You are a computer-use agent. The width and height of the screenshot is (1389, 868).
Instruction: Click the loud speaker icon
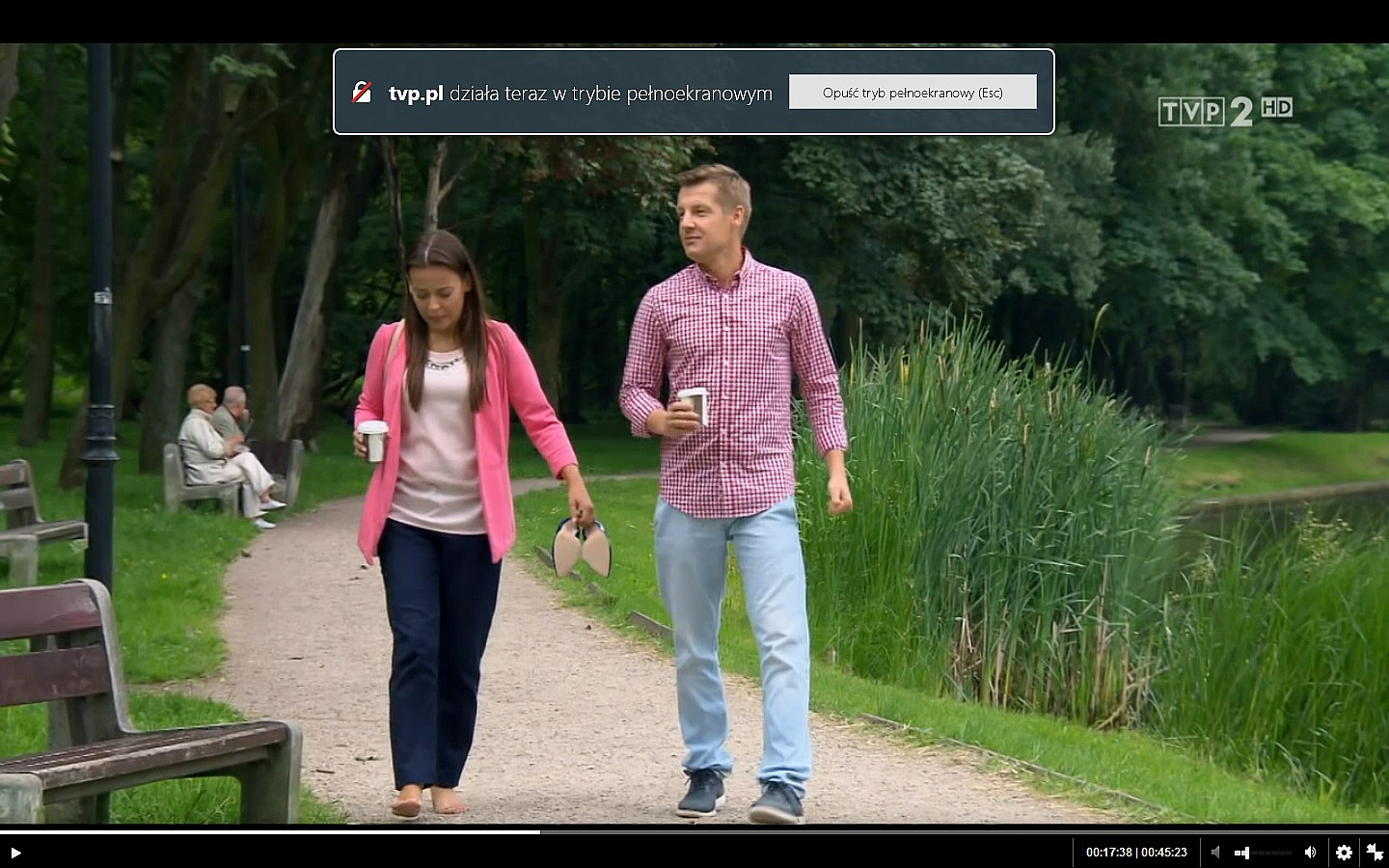point(1310,853)
